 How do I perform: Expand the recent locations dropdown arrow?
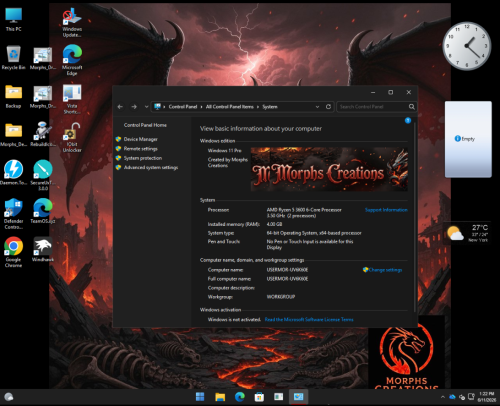146,107
